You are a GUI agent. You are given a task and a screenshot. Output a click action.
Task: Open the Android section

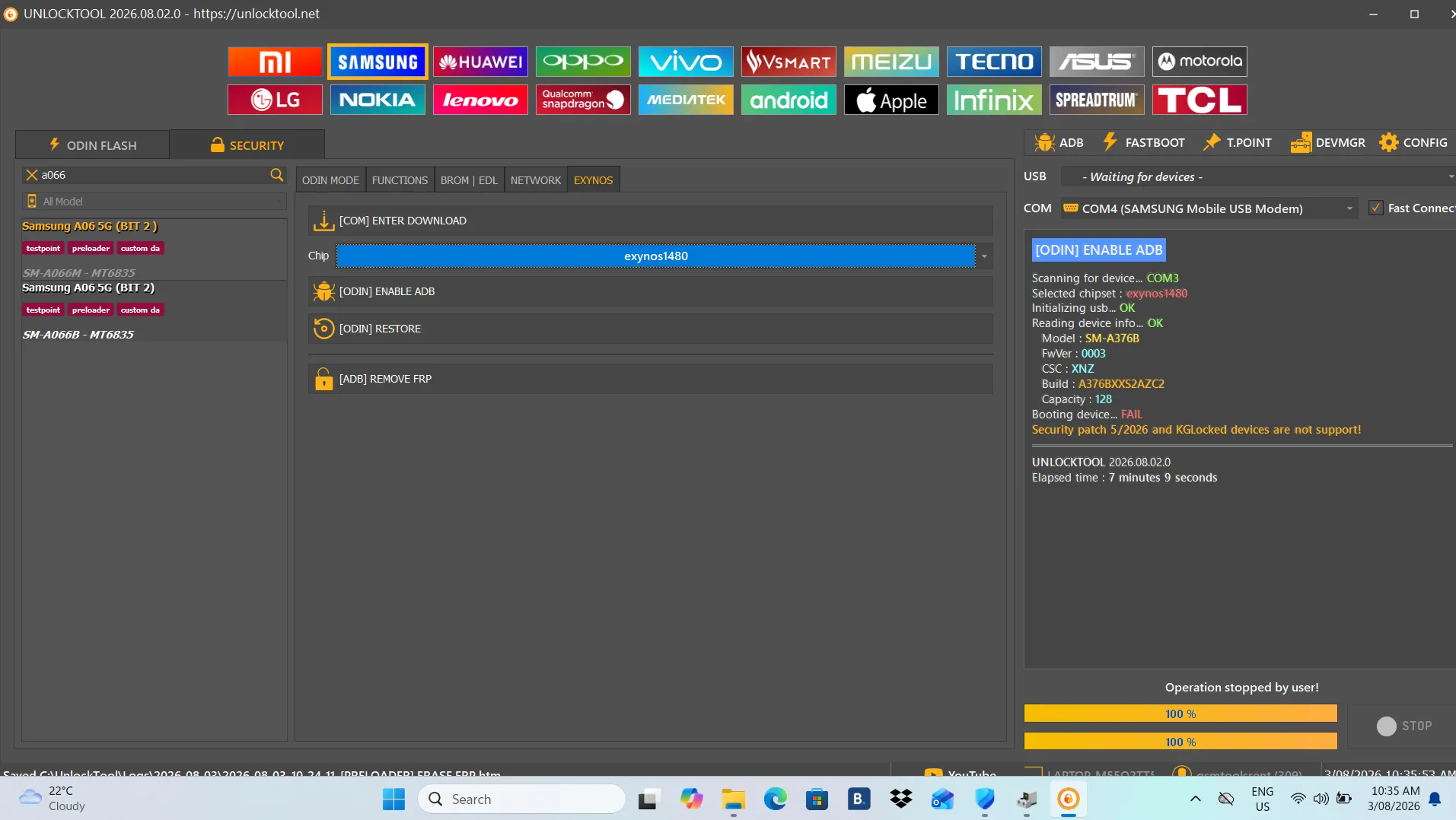click(x=789, y=100)
